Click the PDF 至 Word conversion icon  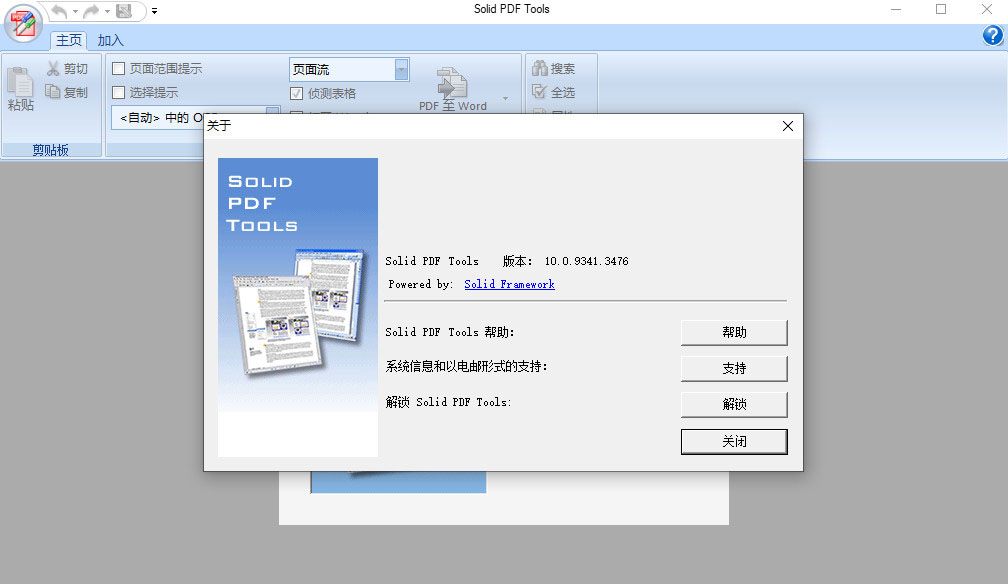[453, 82]
